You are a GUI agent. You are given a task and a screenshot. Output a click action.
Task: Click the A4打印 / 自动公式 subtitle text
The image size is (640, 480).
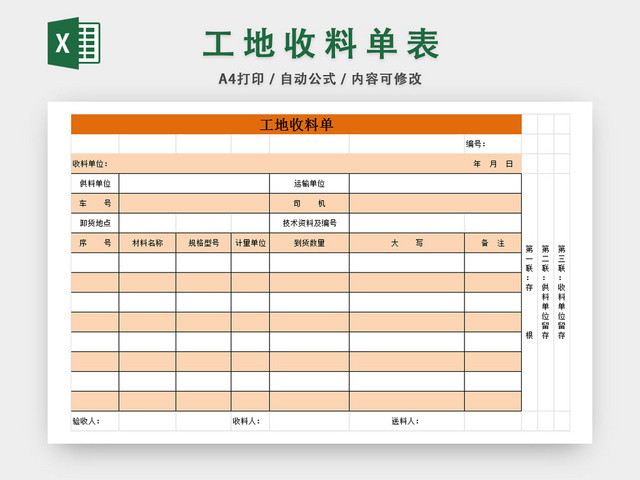point(320,79)
